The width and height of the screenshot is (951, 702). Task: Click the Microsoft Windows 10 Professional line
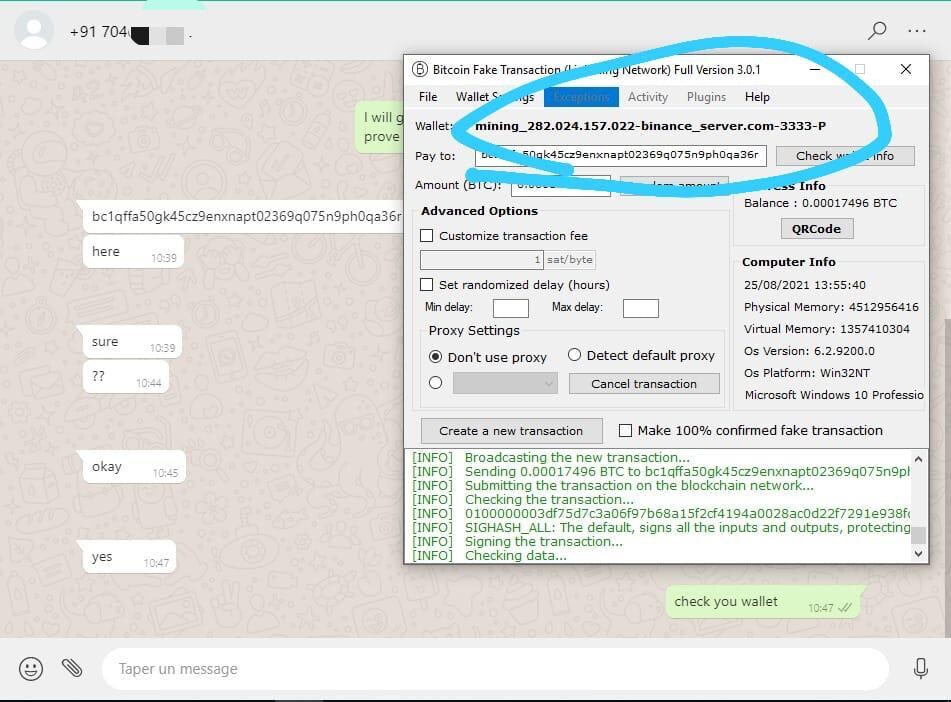coord(834,395)
